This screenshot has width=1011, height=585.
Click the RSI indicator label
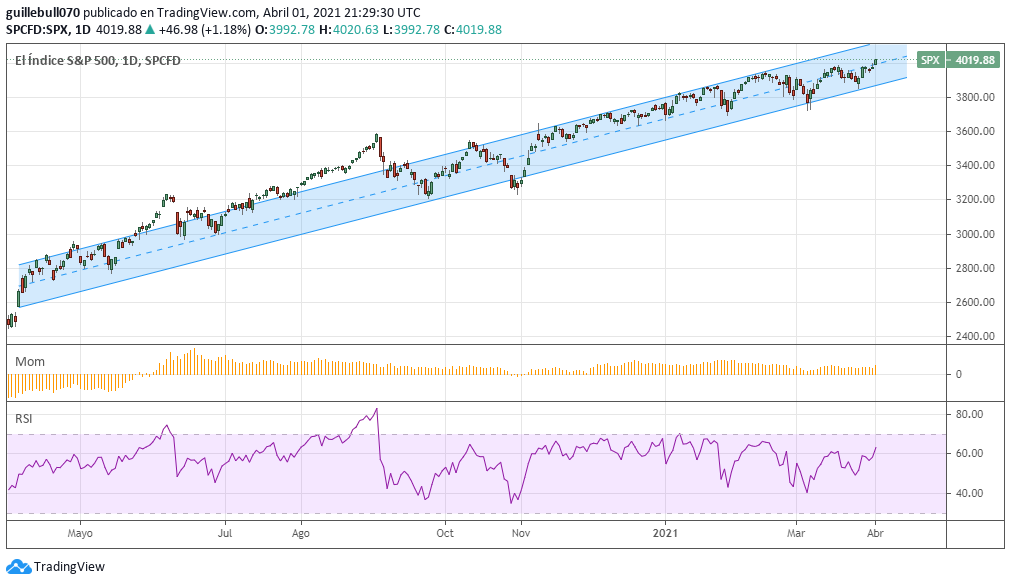click(x=24, y=419)
